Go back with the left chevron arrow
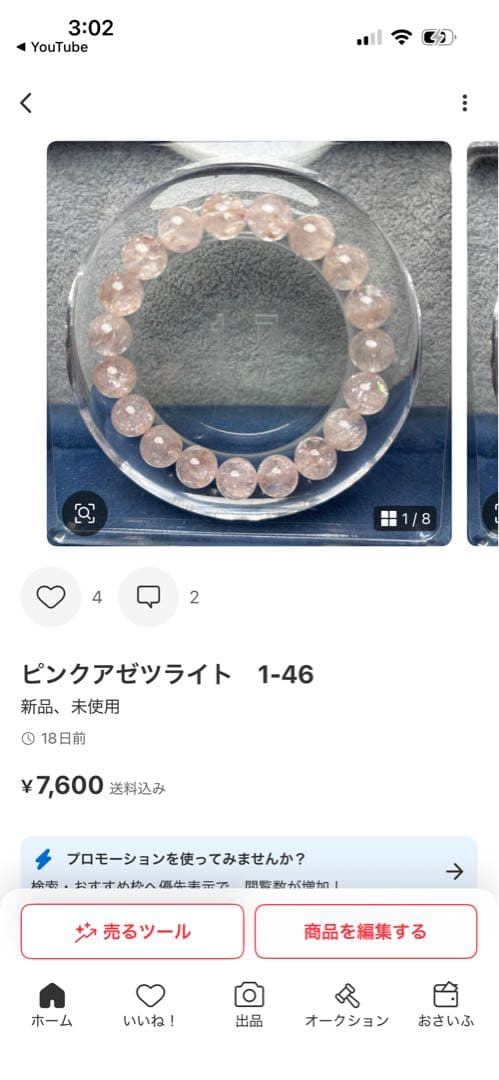Screen dimensions: 499x1080 (26, 103)
